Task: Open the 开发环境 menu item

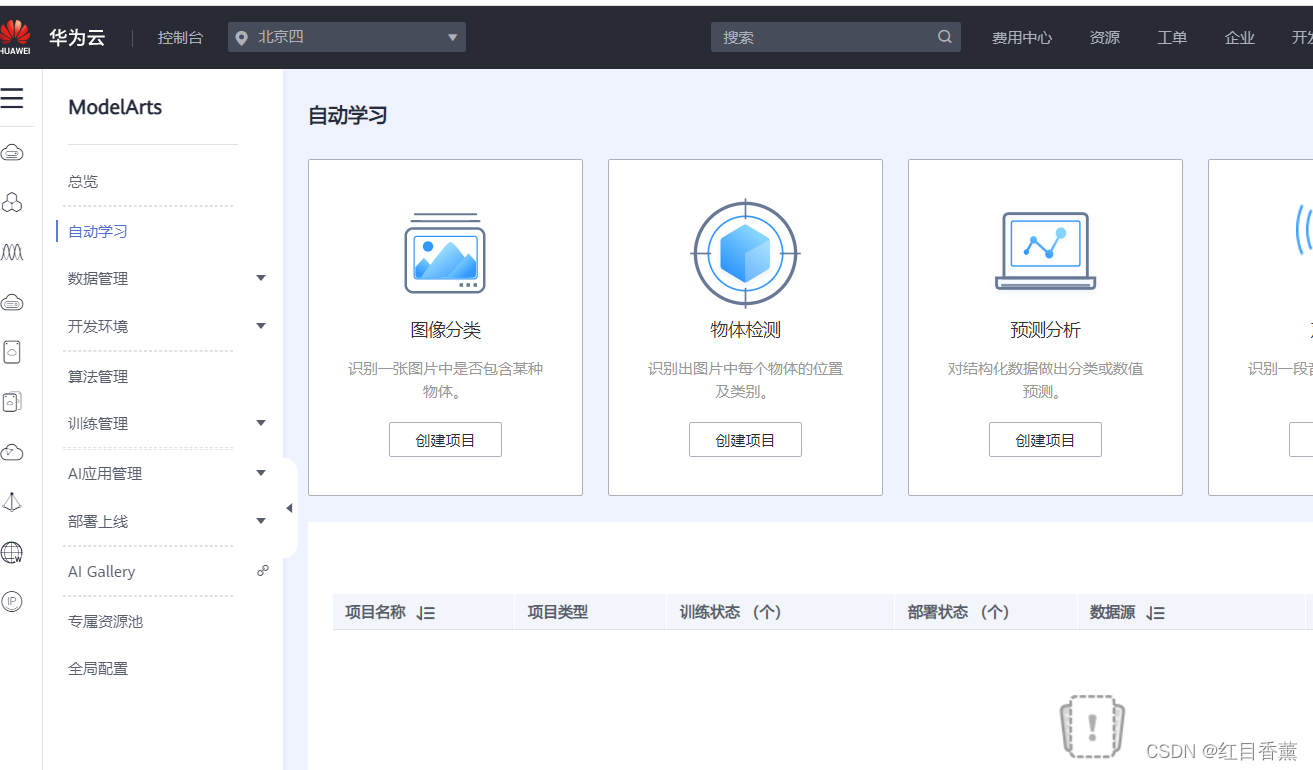Action: (x=98, y=327)
